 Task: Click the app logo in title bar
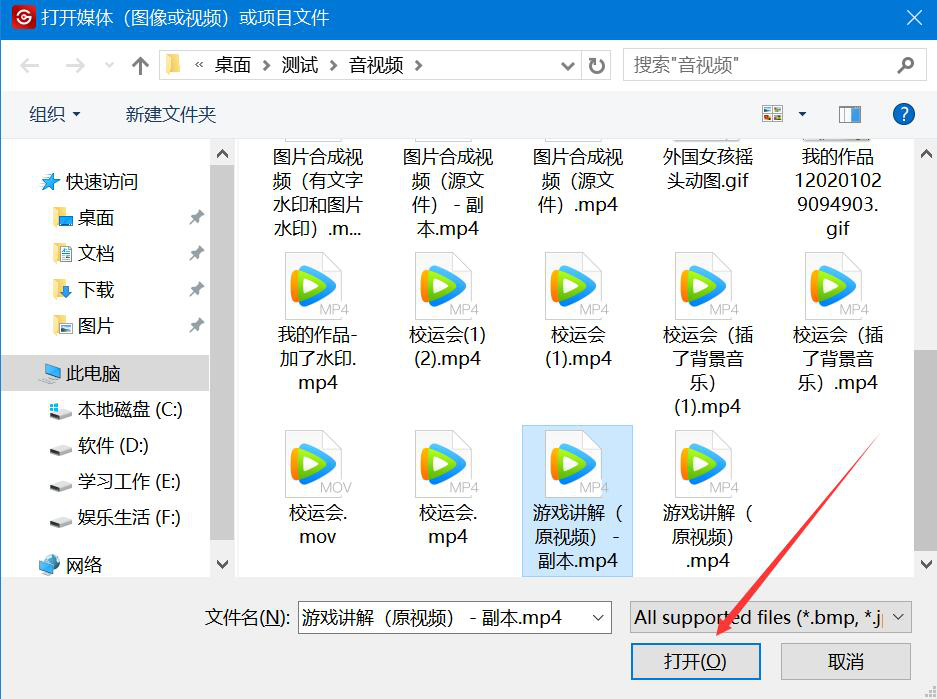pyautogui.click(x=24, y=17)
